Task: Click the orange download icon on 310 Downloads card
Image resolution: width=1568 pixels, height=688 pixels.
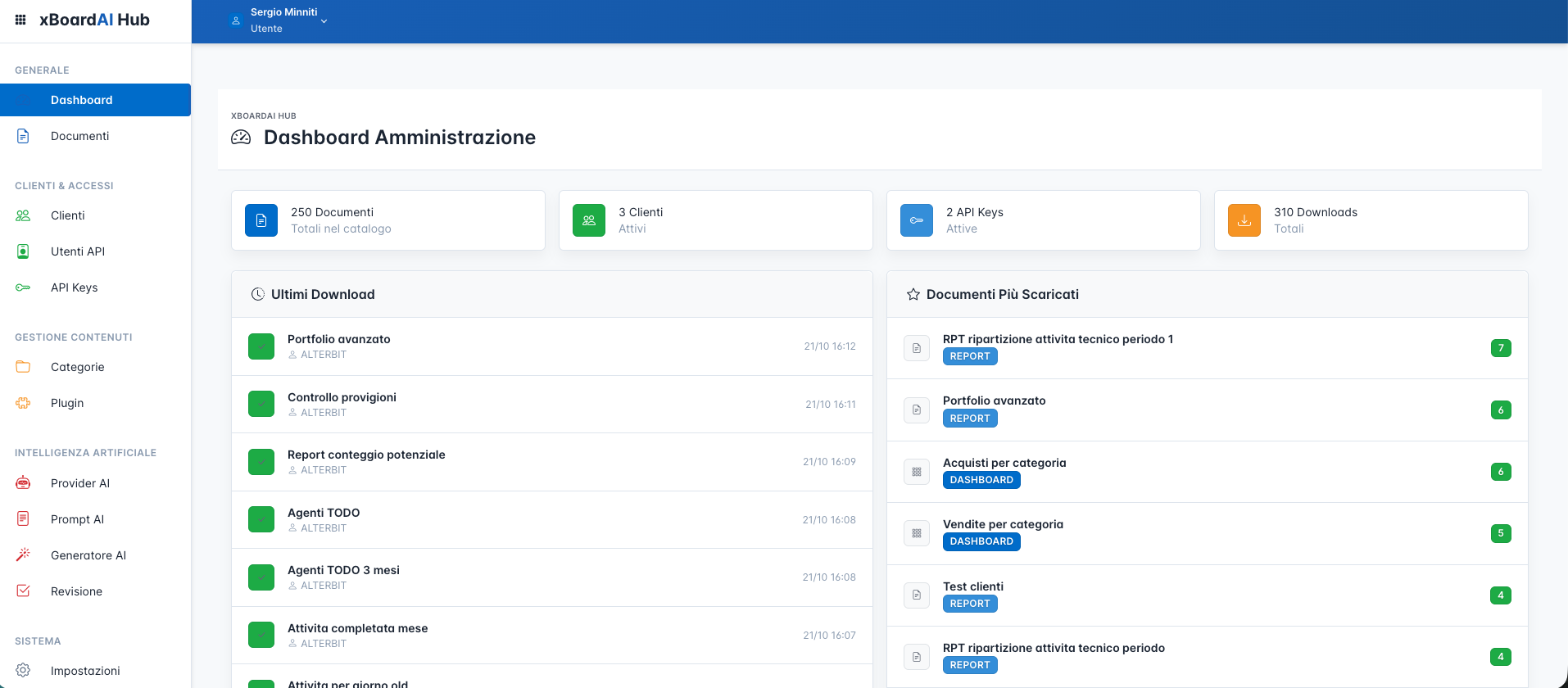Action: pos(1244,220)
